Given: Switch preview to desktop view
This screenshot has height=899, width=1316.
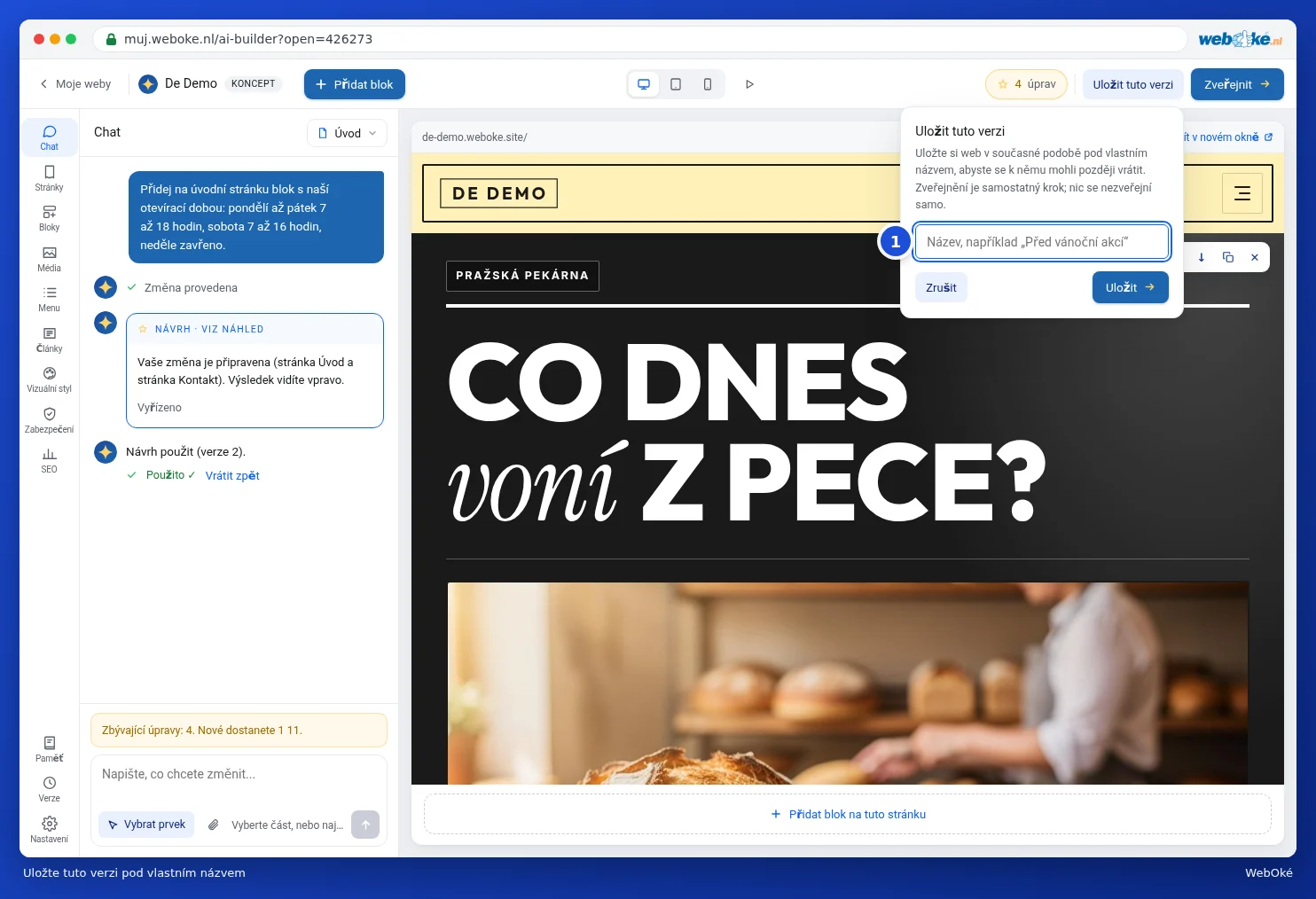Looking at the screenshot, I should click(644, 84).
